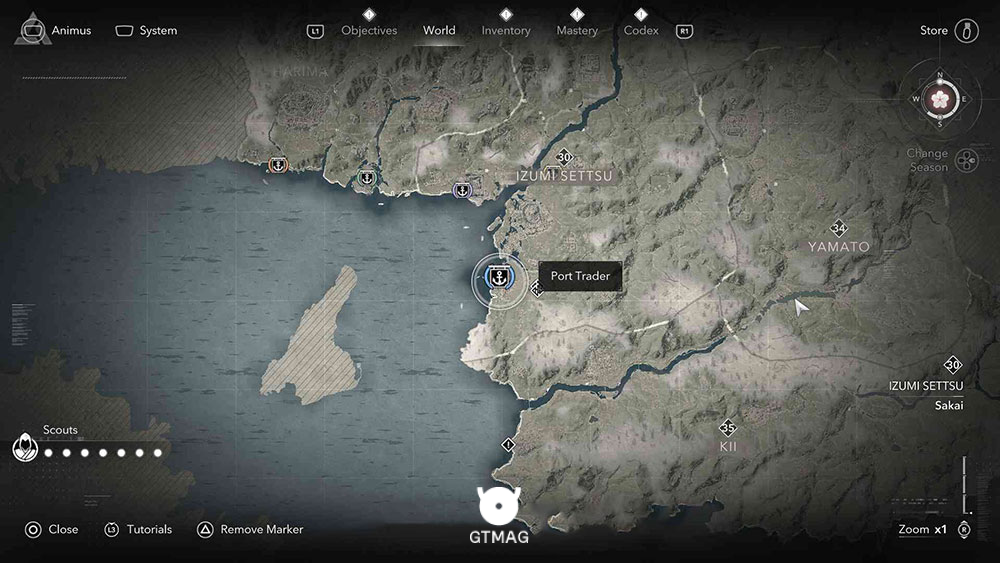Click the exclamation diamond marker on the coast
Screen dimensions: 1000x563
(508, 444)
